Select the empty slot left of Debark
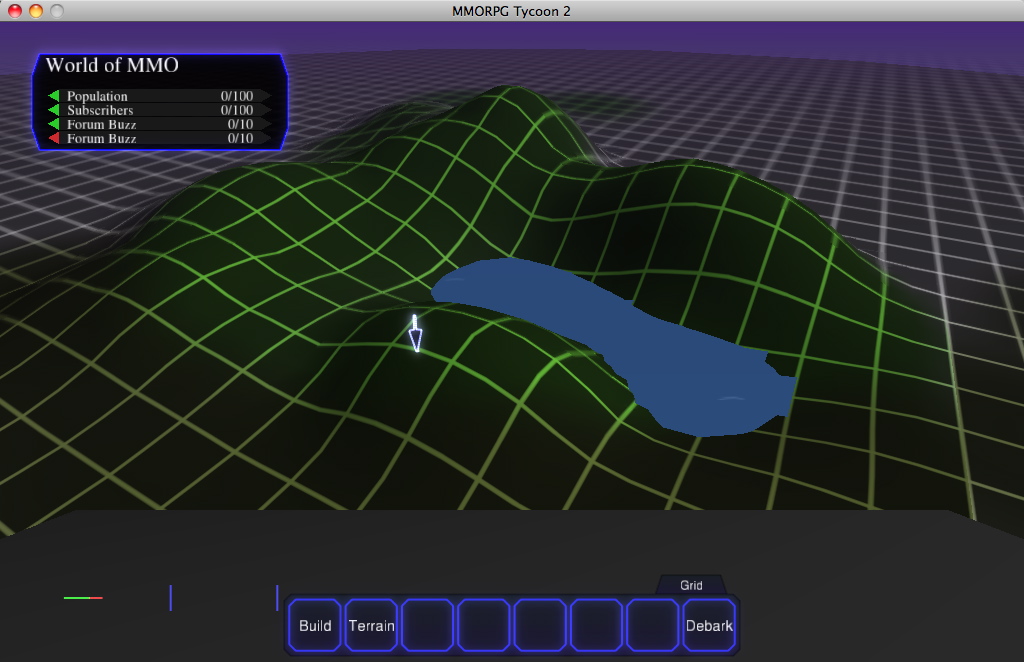 [x=653, y=625]
